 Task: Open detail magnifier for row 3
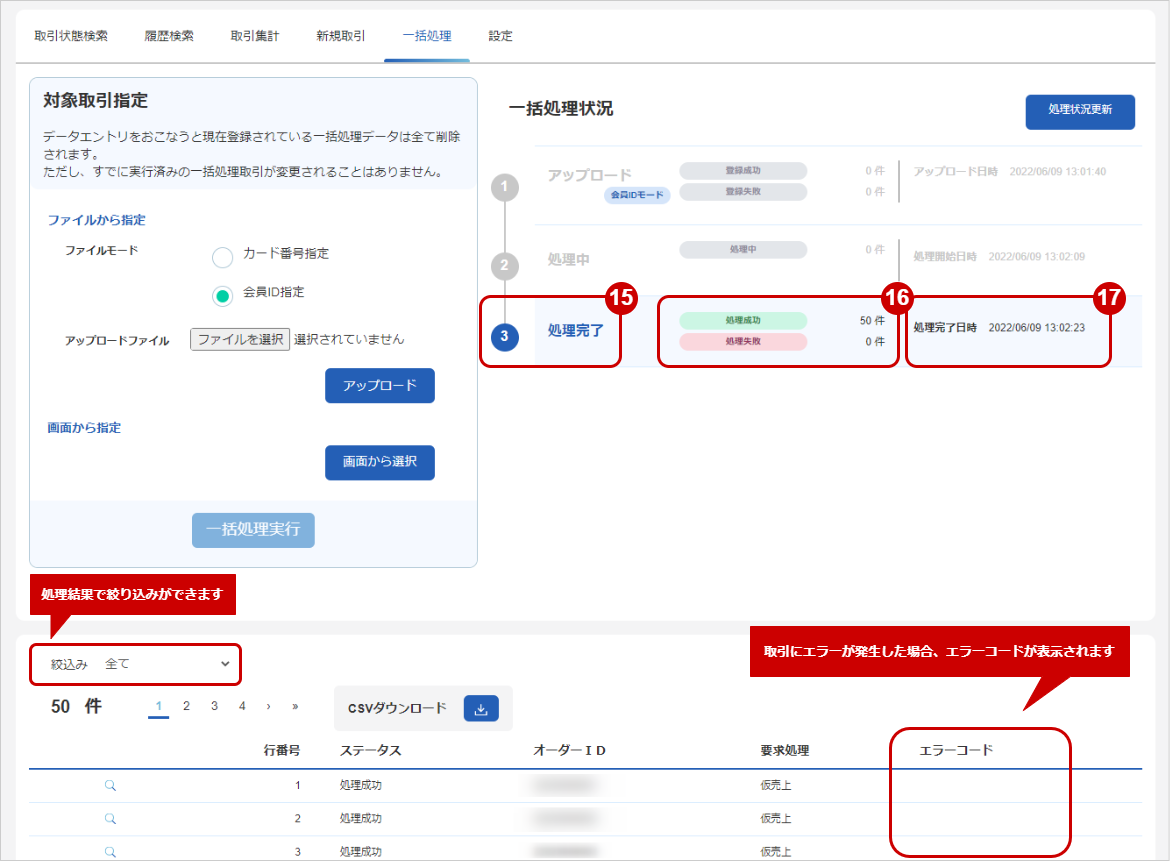110,851
